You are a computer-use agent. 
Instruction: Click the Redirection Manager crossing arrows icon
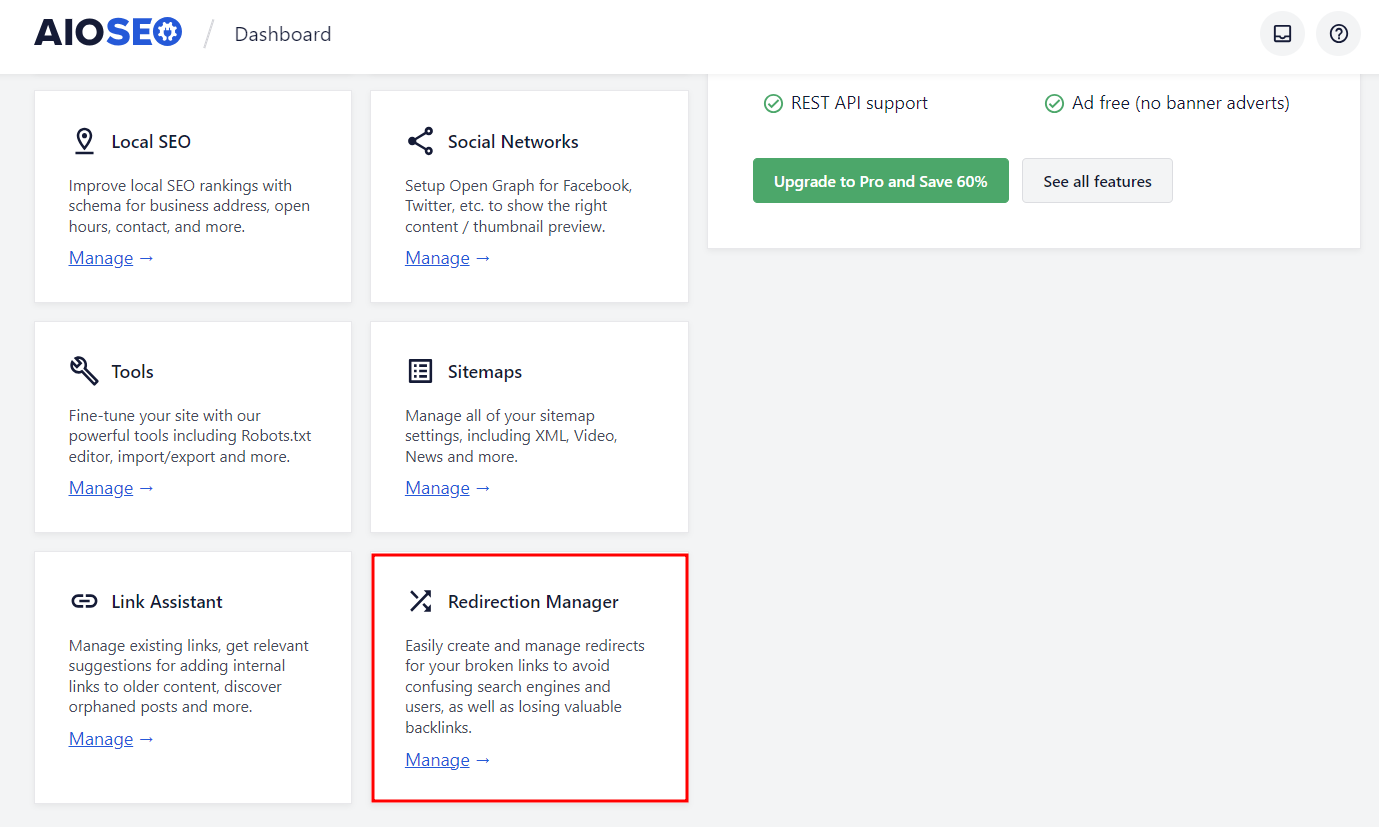(x=420, y=600)
